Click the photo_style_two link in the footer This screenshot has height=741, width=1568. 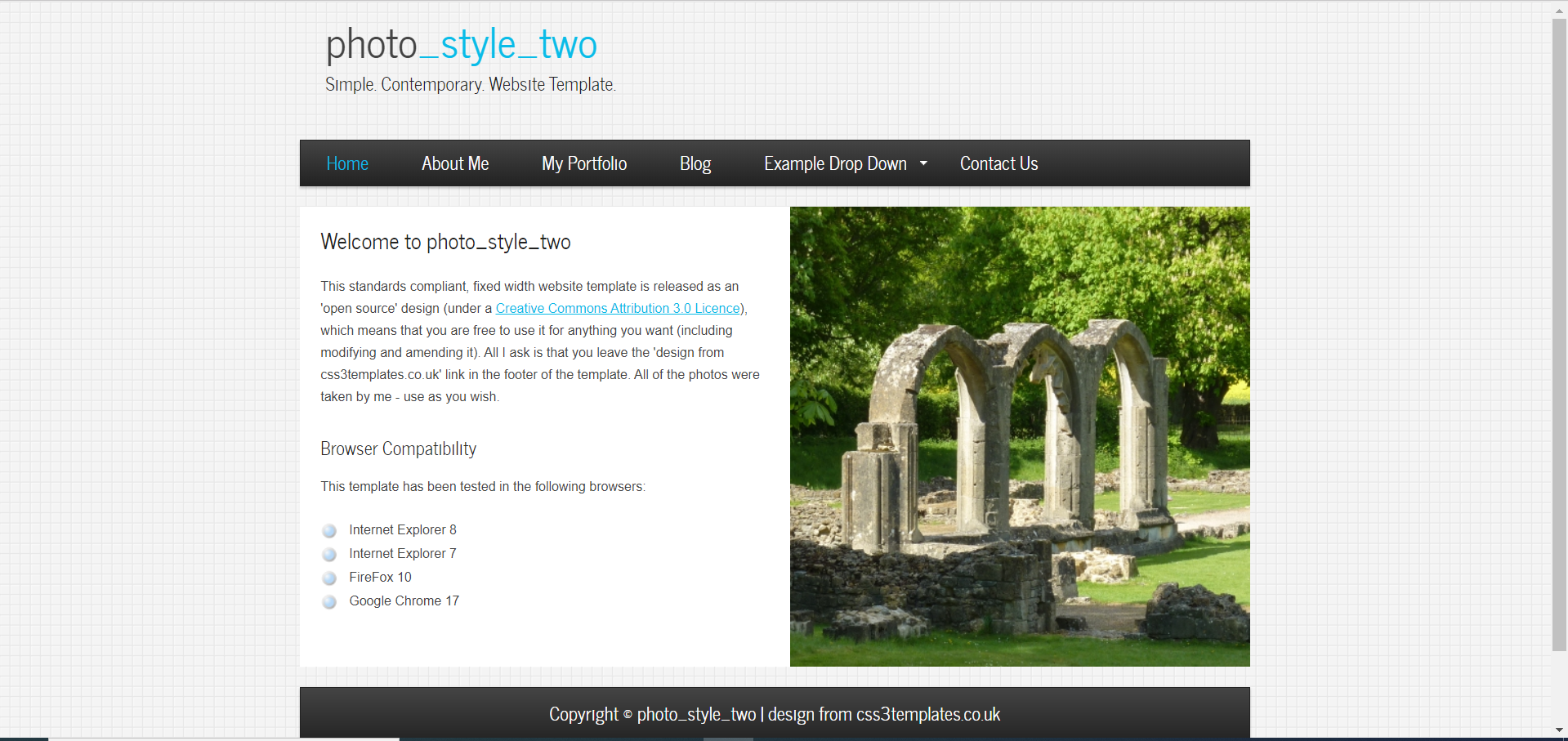click(x=696, y=714)
